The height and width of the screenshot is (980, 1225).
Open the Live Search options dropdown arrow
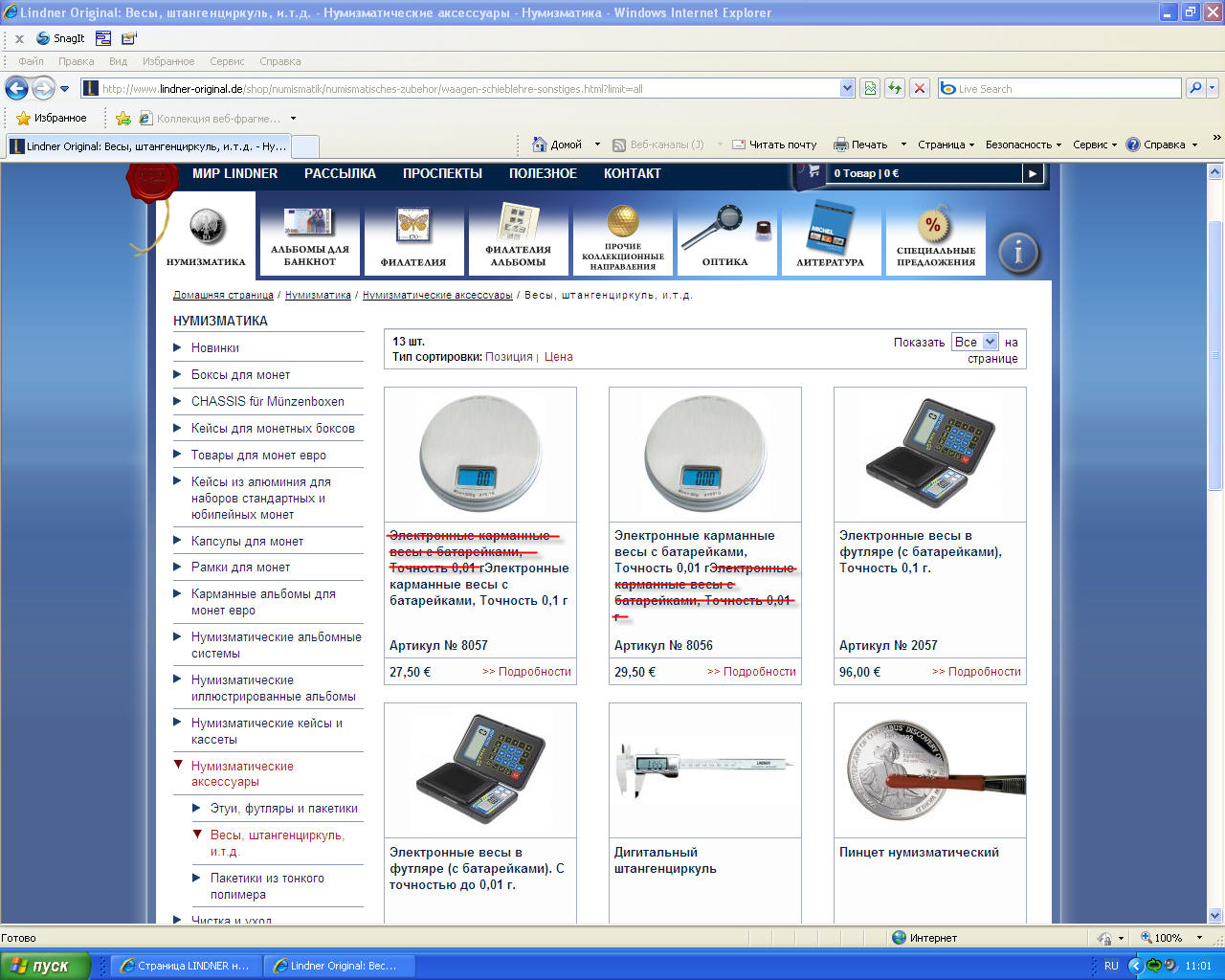point(1213,88)
